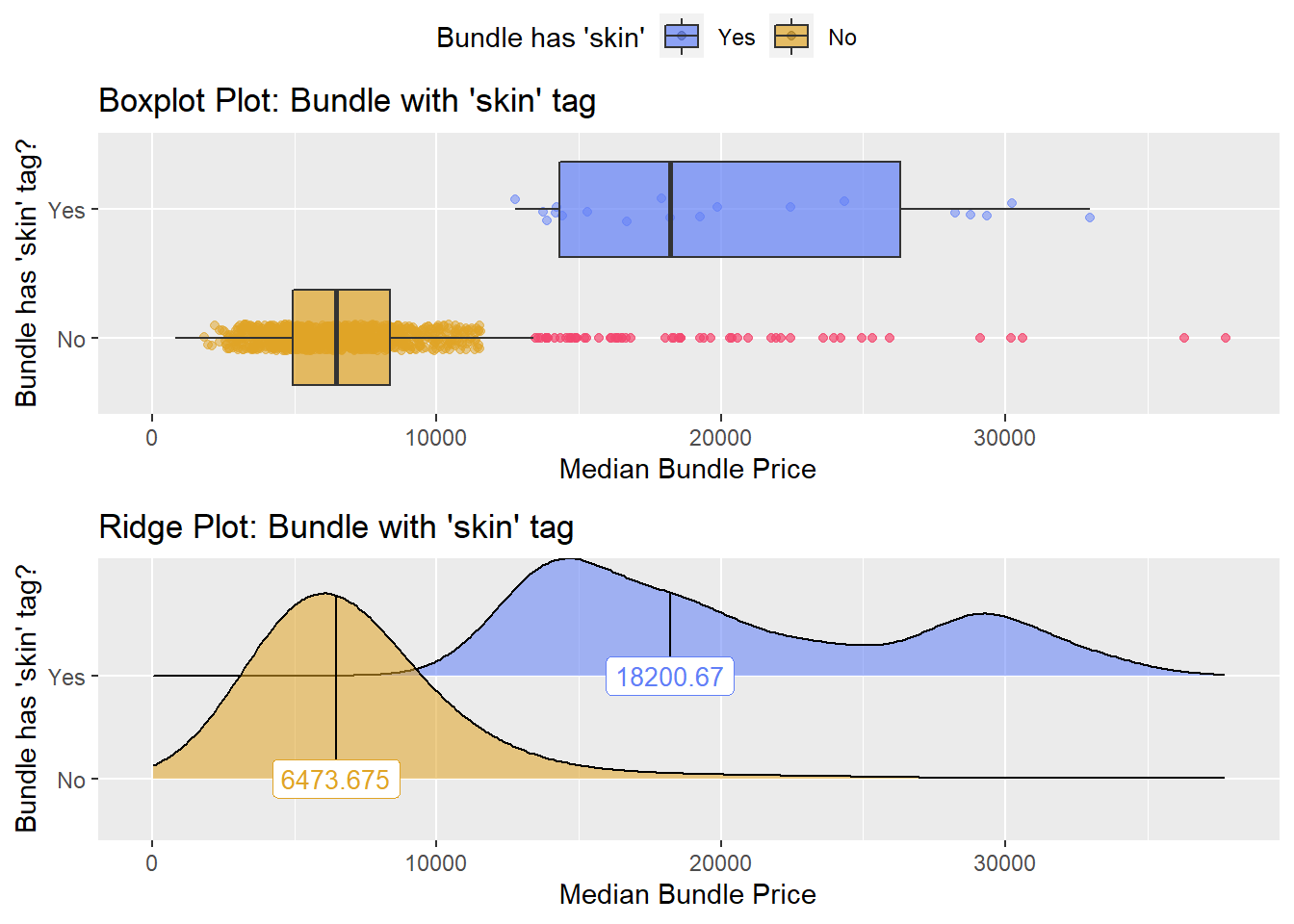Viewport: 1294px width, 924px height.
Task: Click the median label 18200.67
Action: pyautogui.click(x=670, y=677)
